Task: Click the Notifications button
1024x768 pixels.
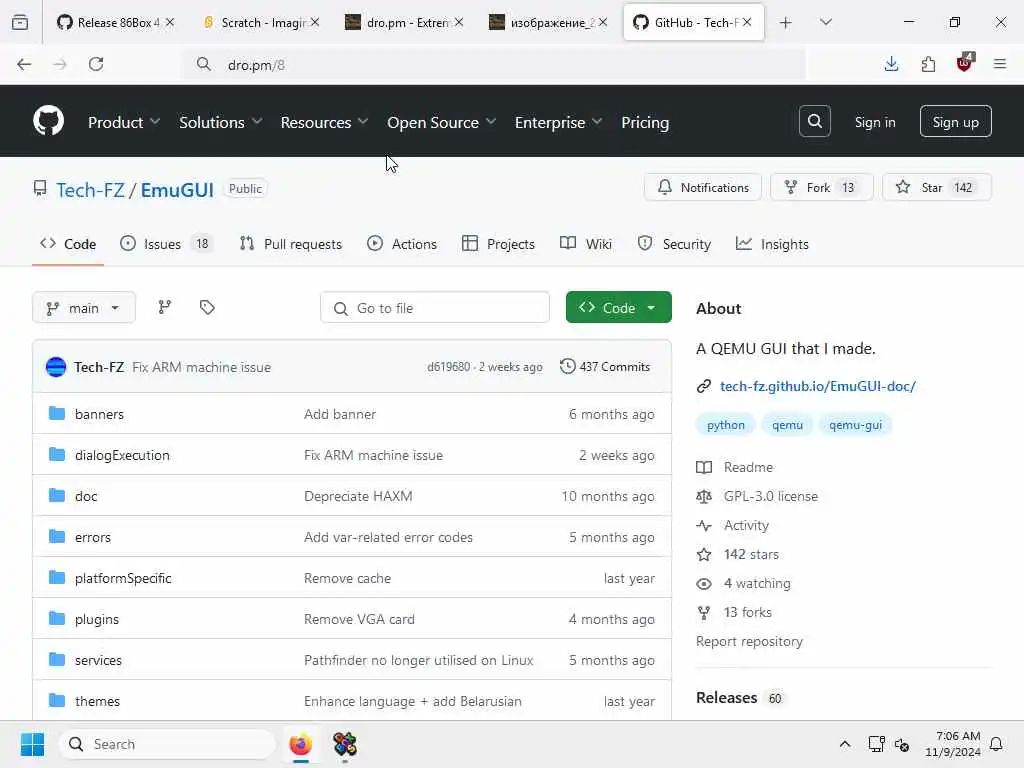Action: (703, 187)
